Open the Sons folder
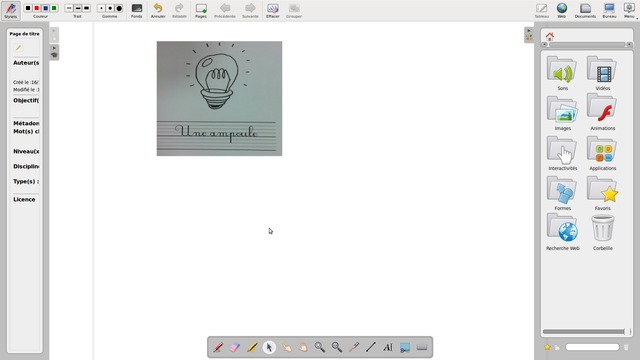The width and height of the screenshot is (640, 360). tap(562, 73)
